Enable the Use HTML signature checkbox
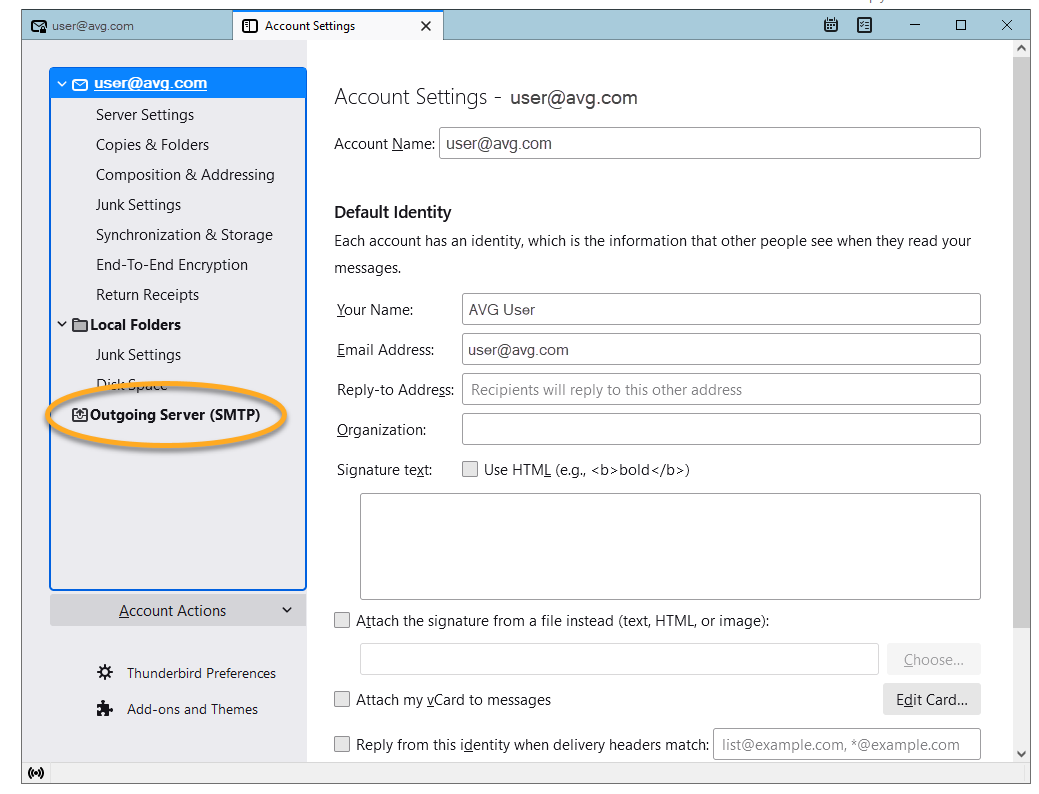Screen dimensions: 1039x794 tap(470, 469)
